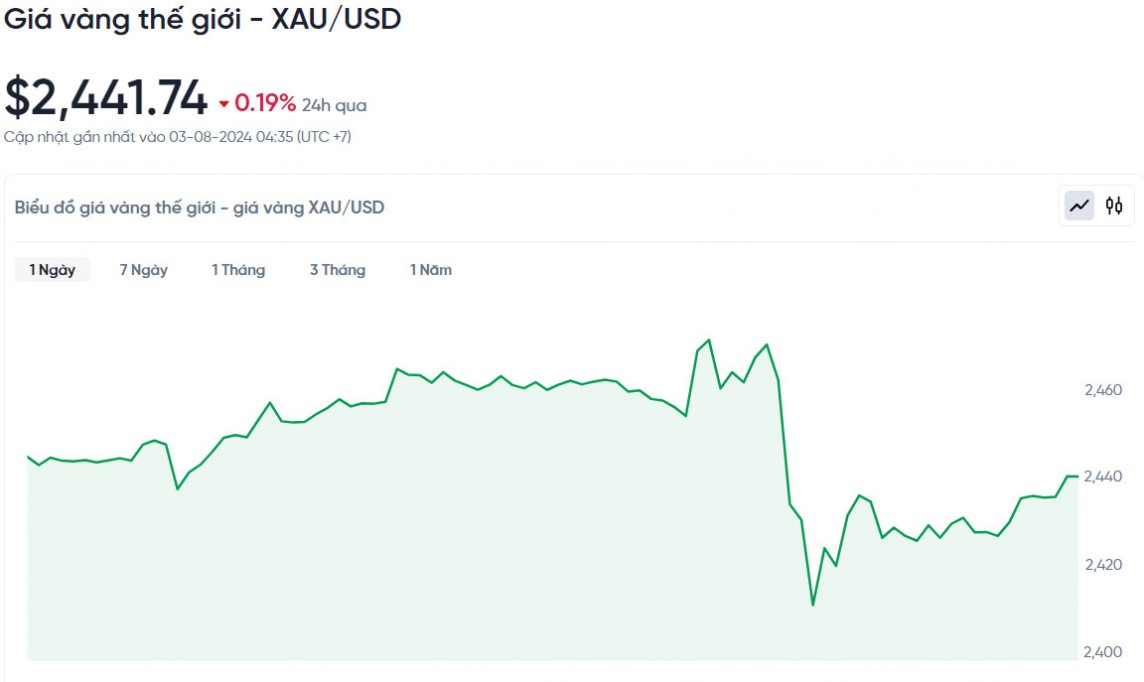This screenshot has width=1144, height=682.
Task: Click the 2,460 y-axis label
Action: [x=1103, y=390]
